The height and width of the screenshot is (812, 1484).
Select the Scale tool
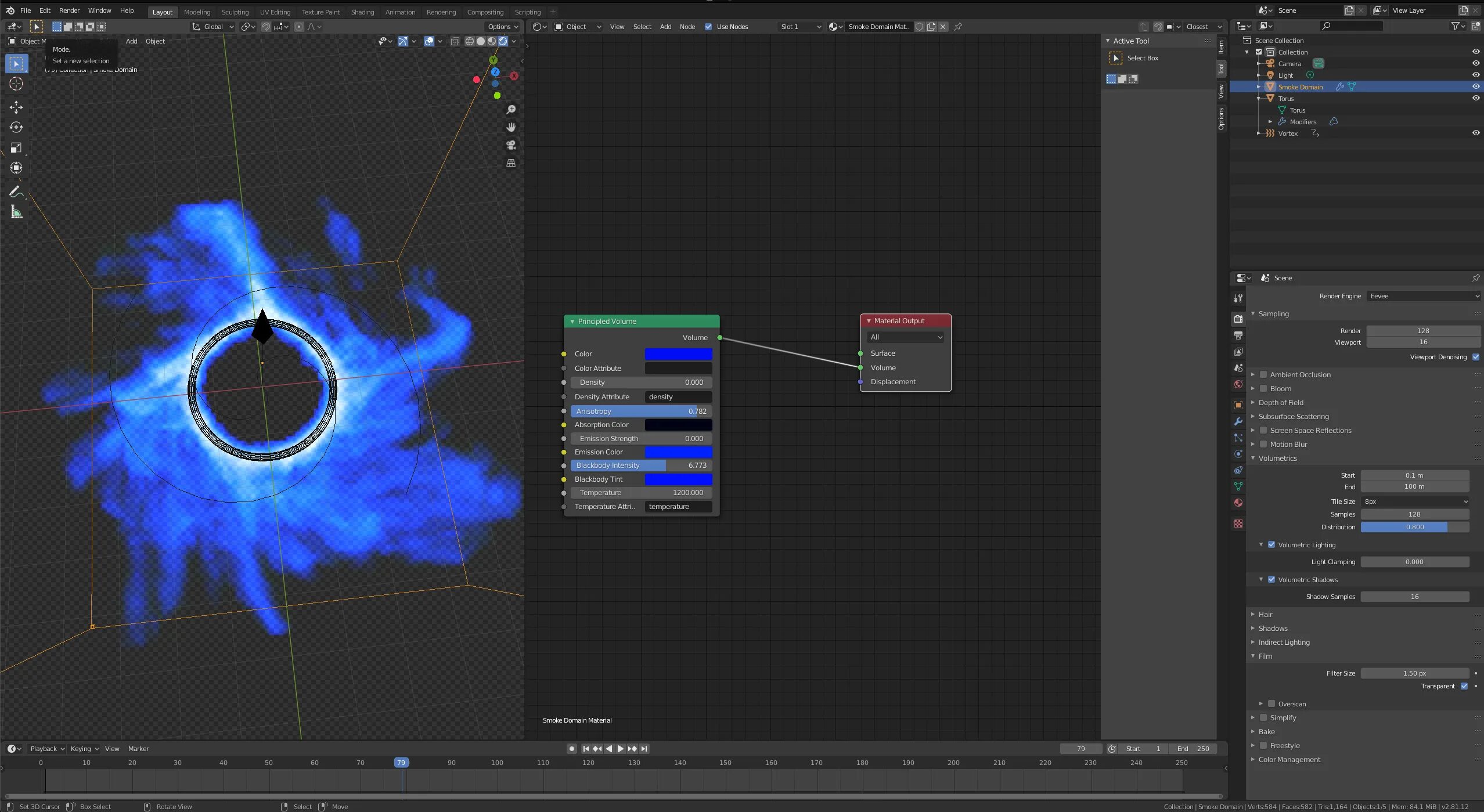point(16,147)
